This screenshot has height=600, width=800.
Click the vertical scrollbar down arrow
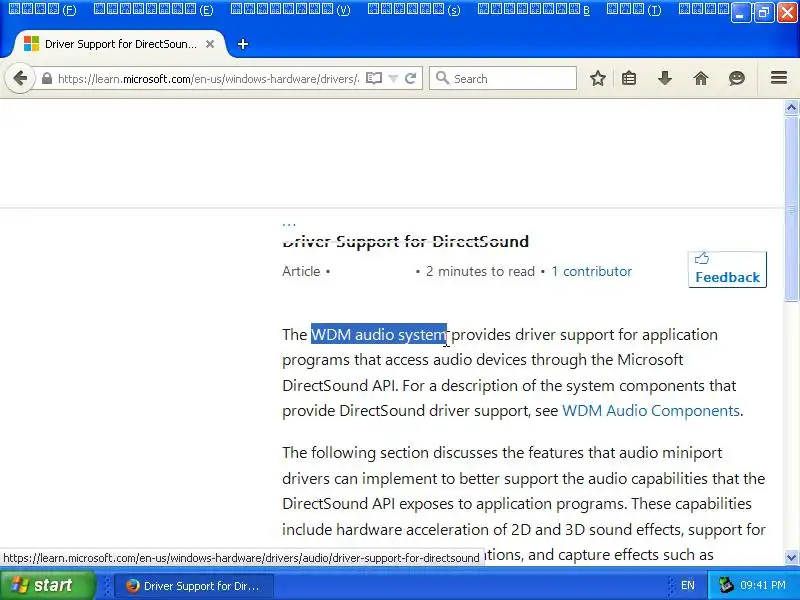click(791, 557)
